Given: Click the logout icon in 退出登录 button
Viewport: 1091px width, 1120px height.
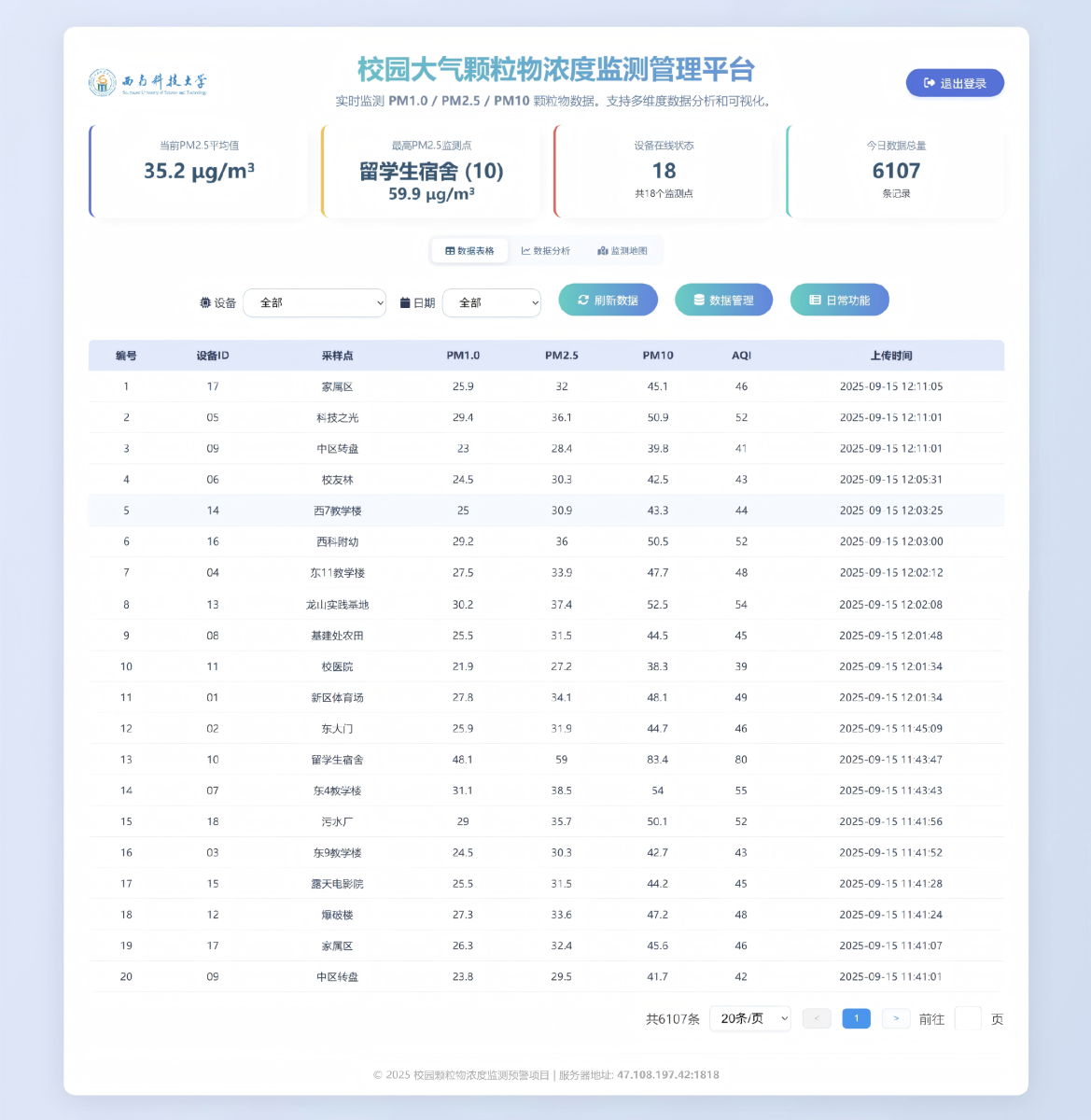Looking at the screenshot, I should coord(930,83).
